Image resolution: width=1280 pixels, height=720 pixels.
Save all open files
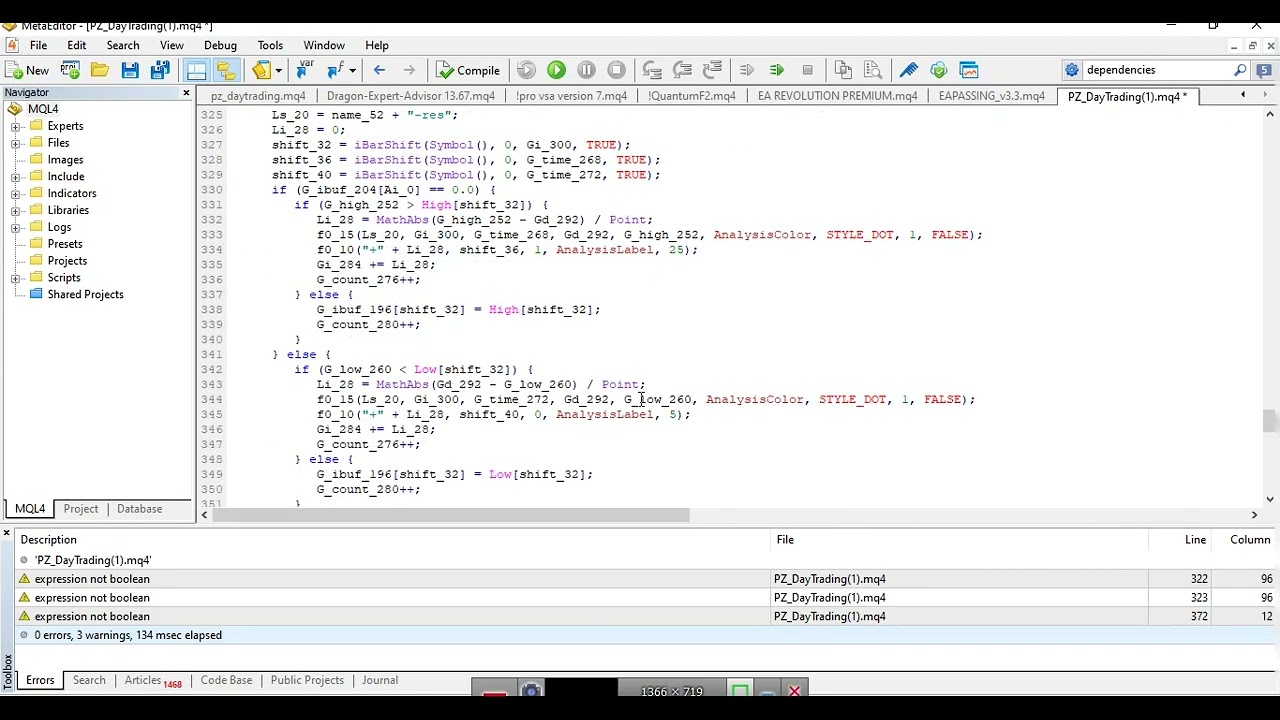coord(160,70)
